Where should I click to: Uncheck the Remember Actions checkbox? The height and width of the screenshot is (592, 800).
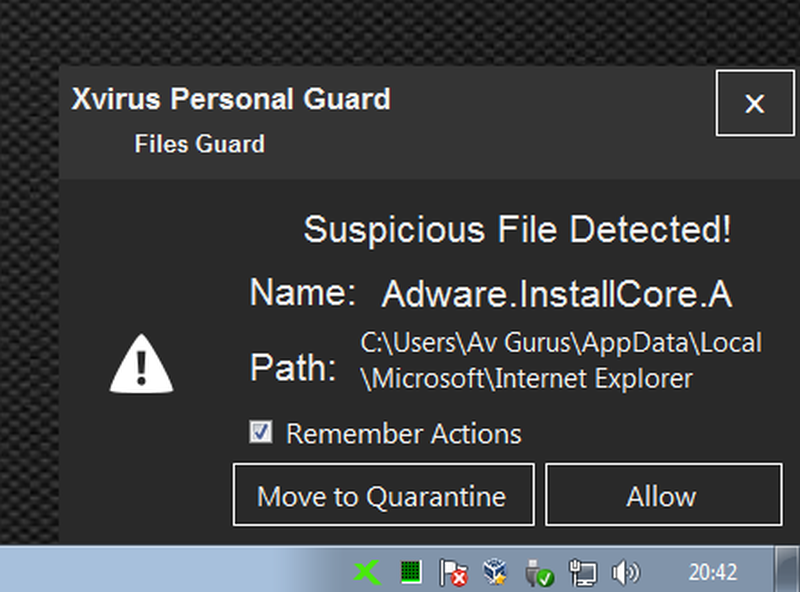point(261,432)
